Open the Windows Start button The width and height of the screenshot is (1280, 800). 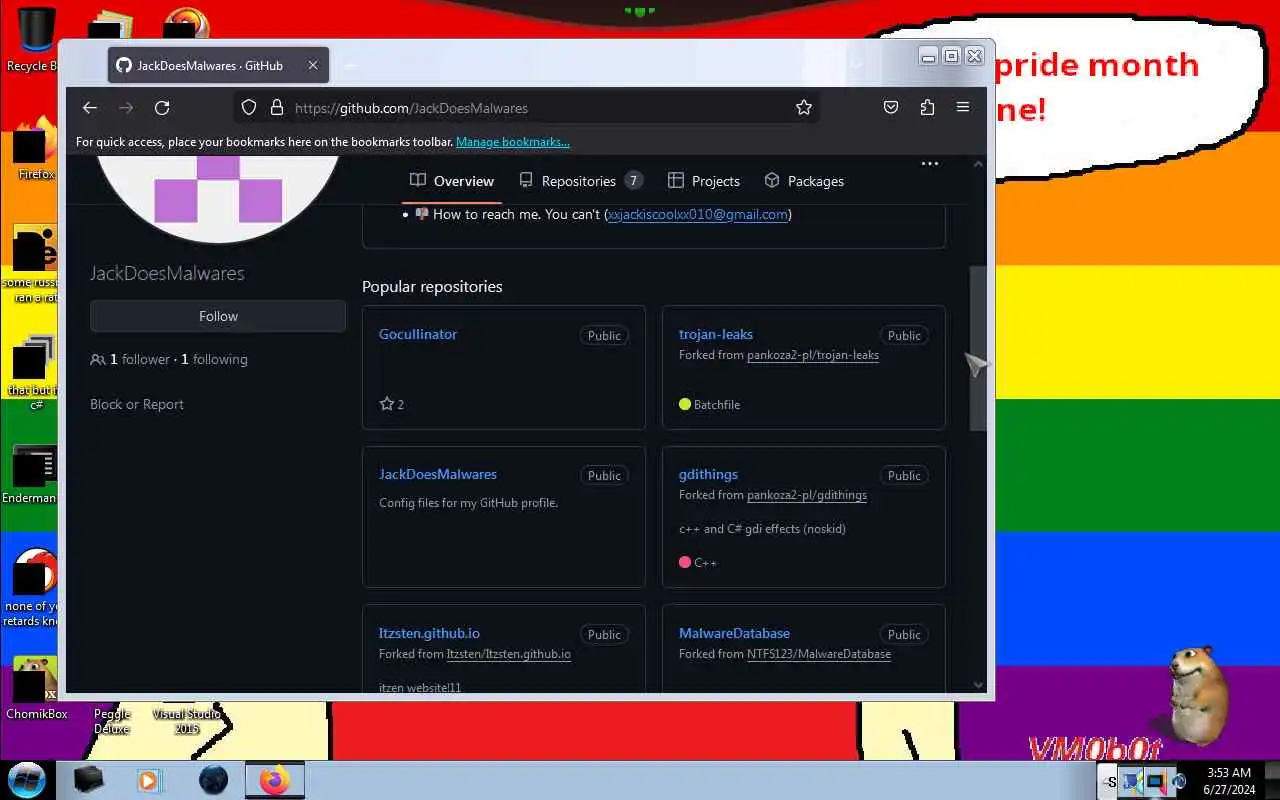coord(27,779)
